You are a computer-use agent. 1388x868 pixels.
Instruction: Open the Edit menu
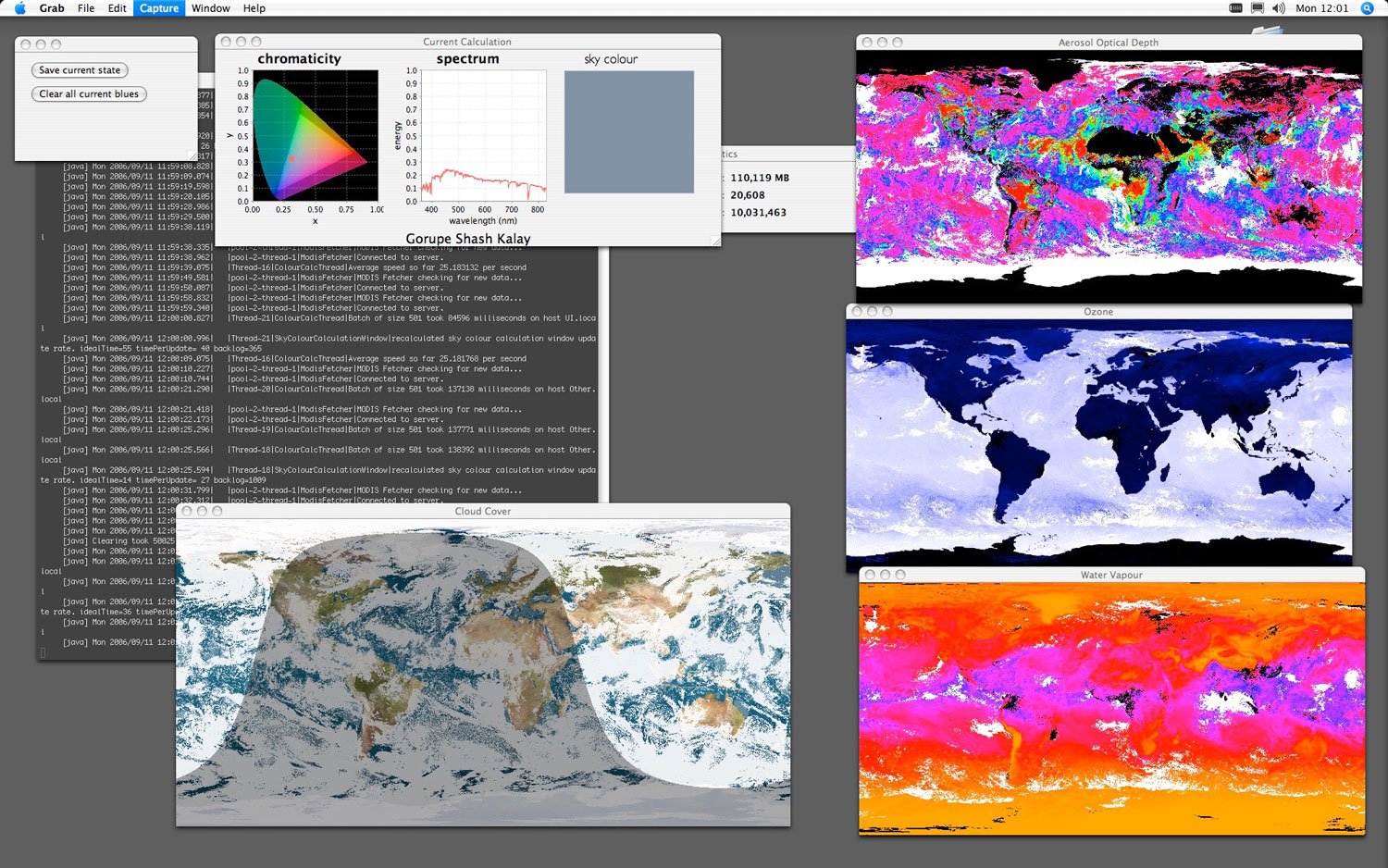coord(117,8)
